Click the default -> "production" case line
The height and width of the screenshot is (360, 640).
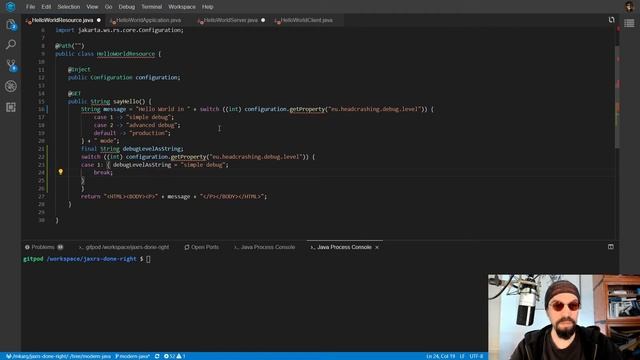click(x=132, y=133)
